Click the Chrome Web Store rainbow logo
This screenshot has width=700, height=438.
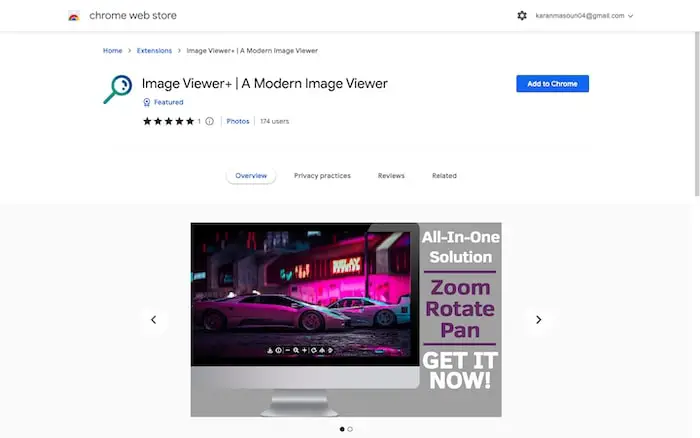click(74, 16)
